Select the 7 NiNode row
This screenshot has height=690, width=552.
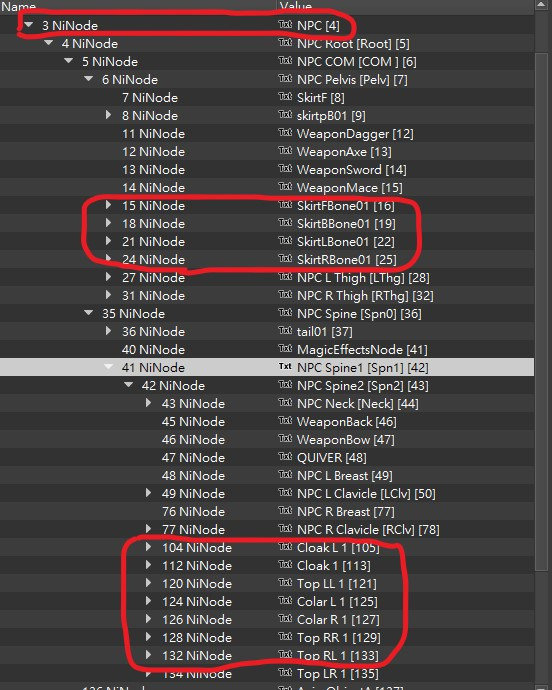[267, 97]
